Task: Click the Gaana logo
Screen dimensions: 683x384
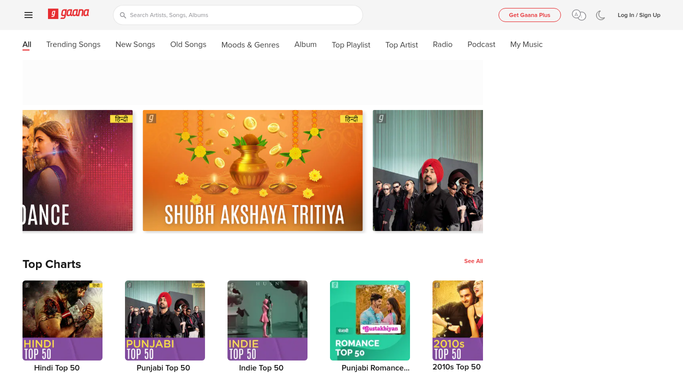Action: (x=68, y=14)
